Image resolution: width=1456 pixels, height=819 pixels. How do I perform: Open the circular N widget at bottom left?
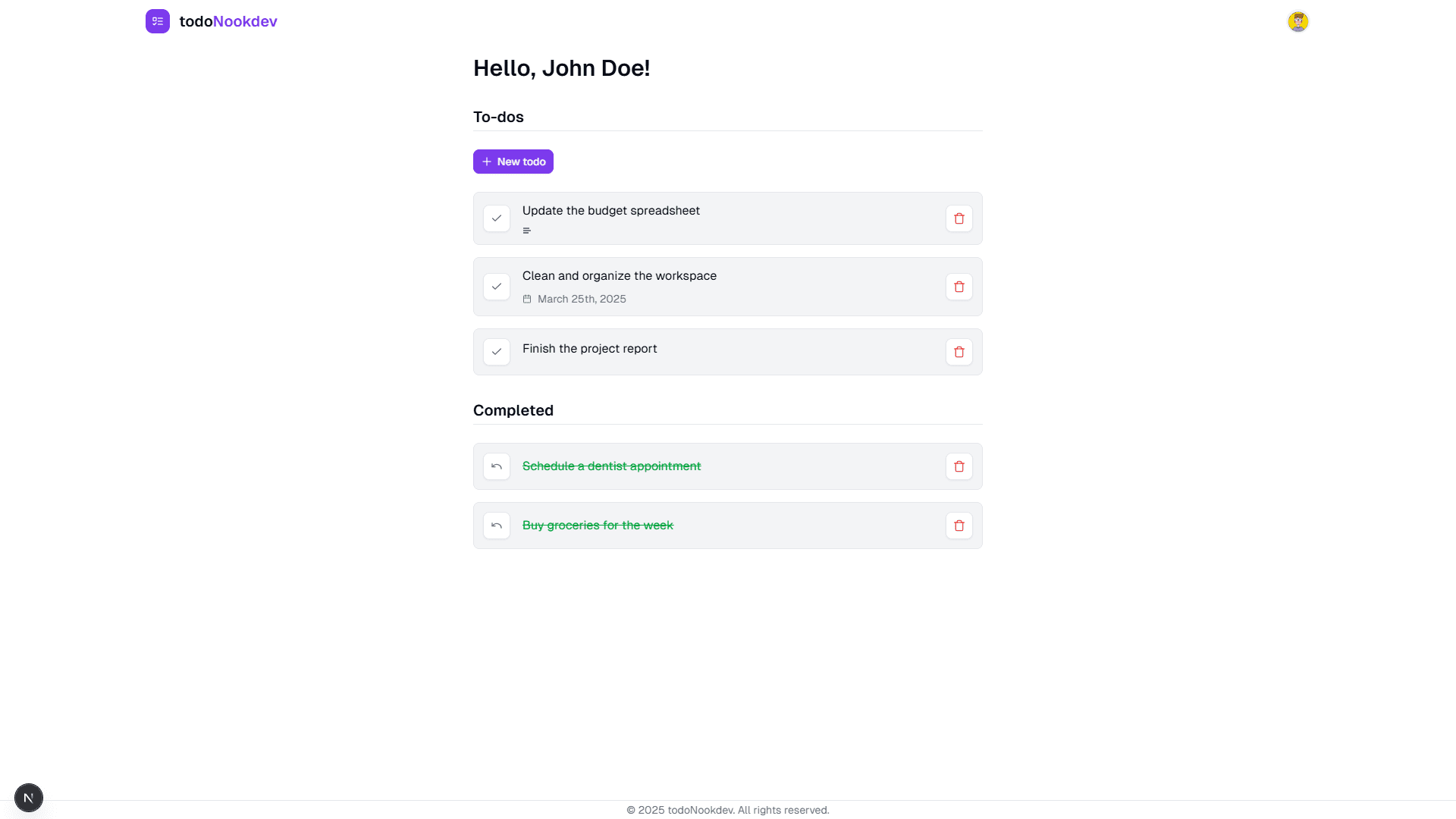coord(29,797)
